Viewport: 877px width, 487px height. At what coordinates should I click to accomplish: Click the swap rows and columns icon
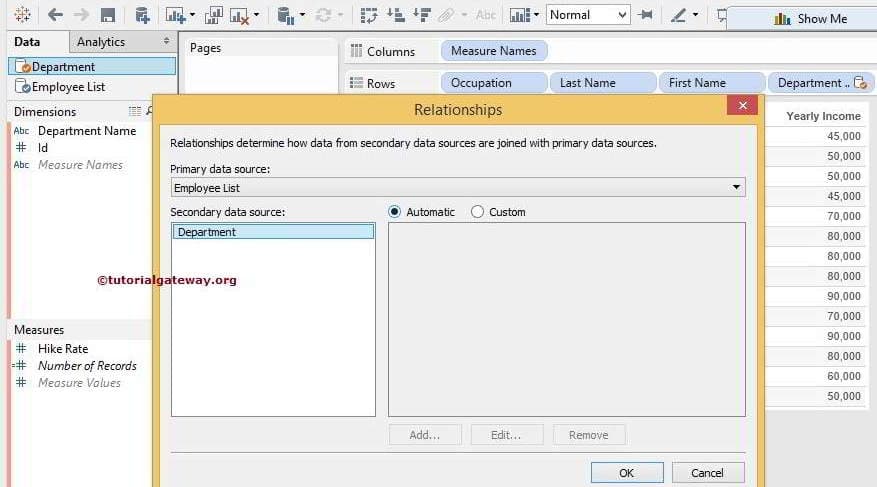tap(369, 15)
